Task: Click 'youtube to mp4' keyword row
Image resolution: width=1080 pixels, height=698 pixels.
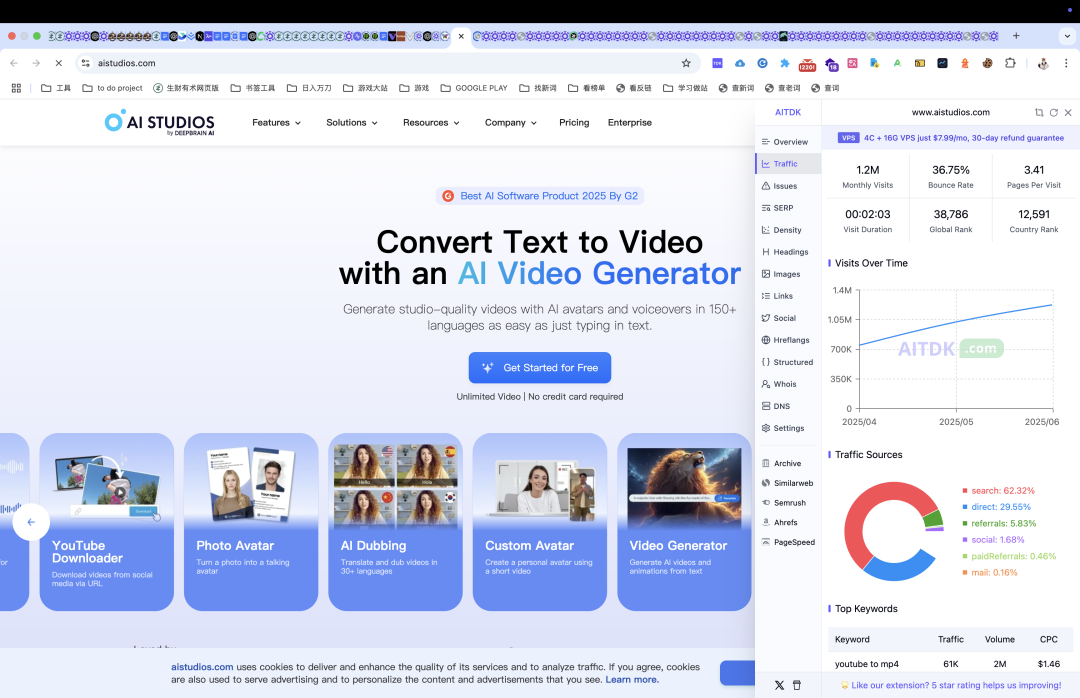Action: pyautogui.click(x=951, y=664)
